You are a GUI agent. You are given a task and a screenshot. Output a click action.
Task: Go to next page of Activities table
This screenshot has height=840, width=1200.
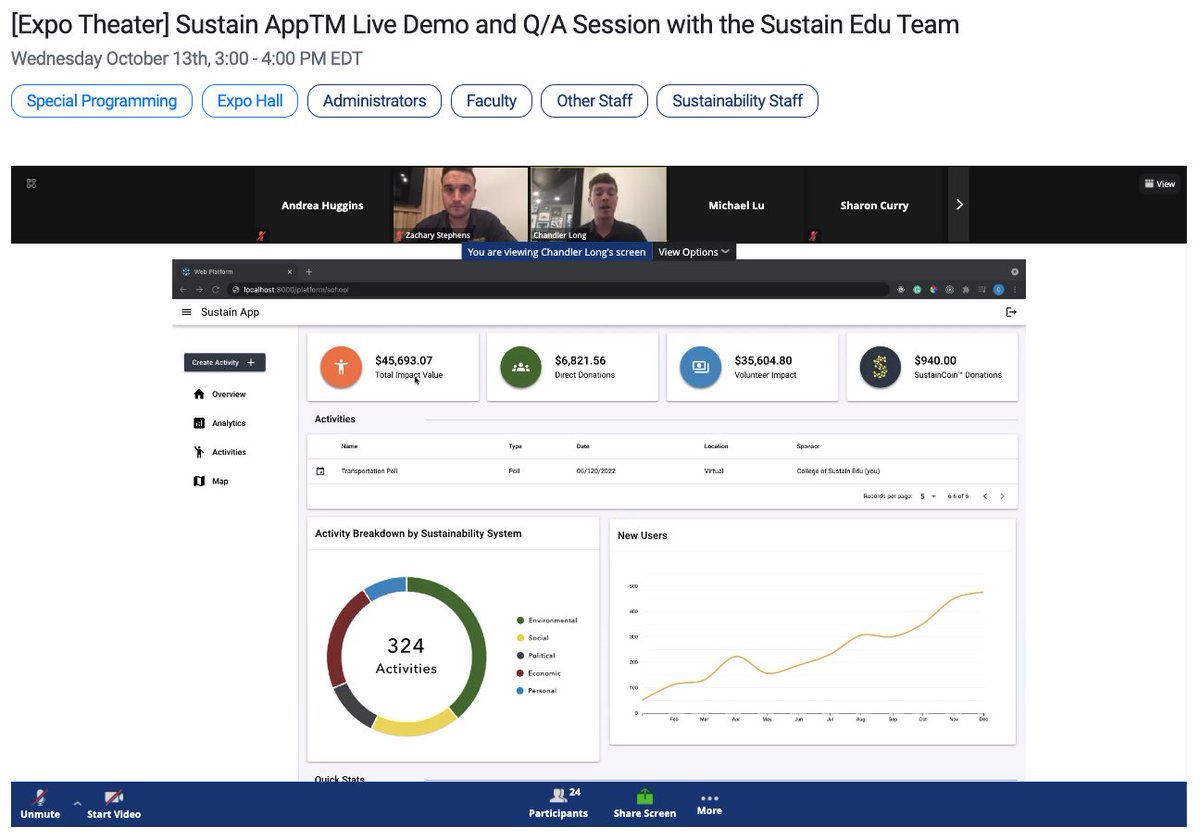click(x=1002, y=496)
